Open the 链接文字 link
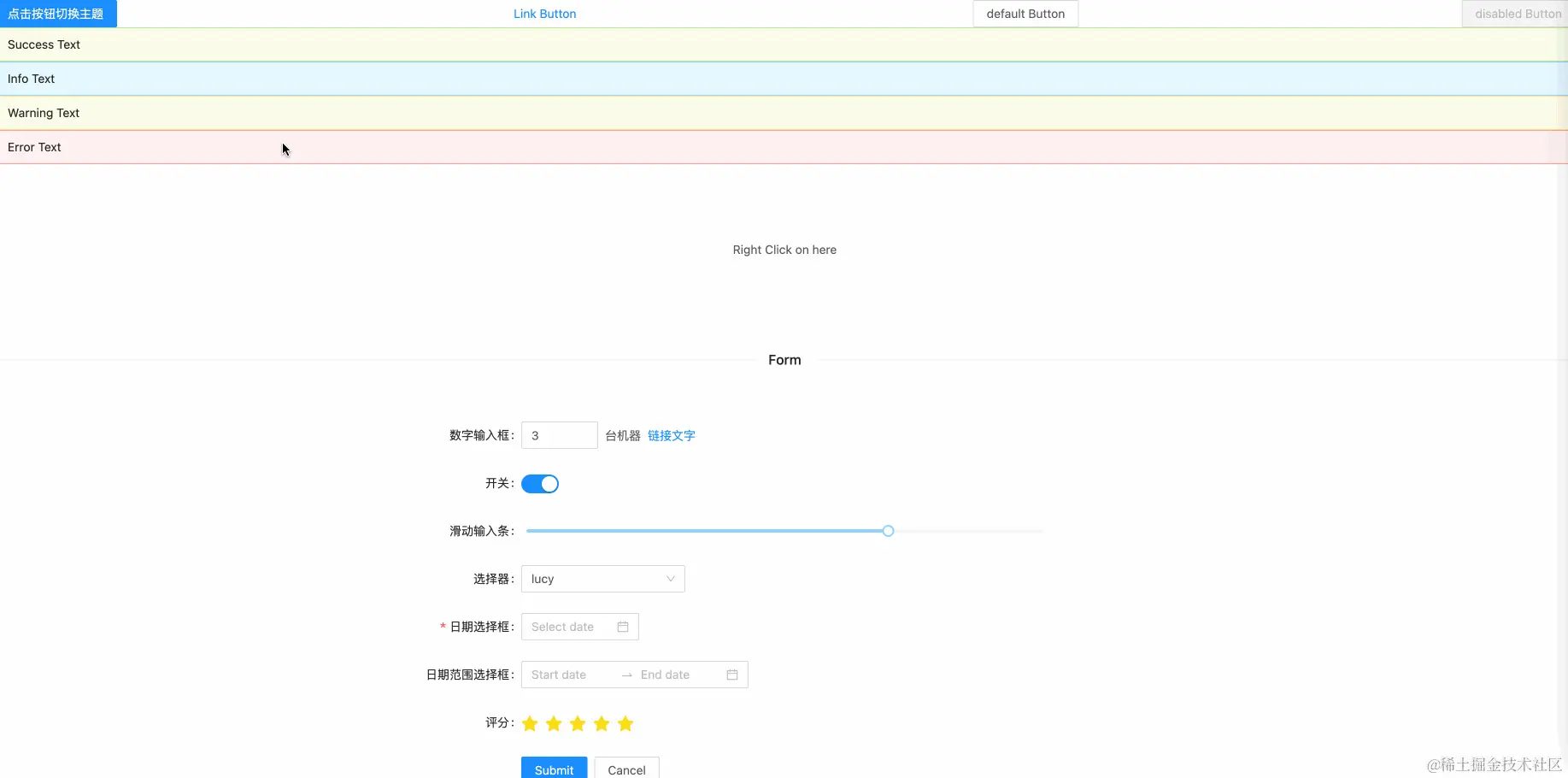 coord(671,435)
